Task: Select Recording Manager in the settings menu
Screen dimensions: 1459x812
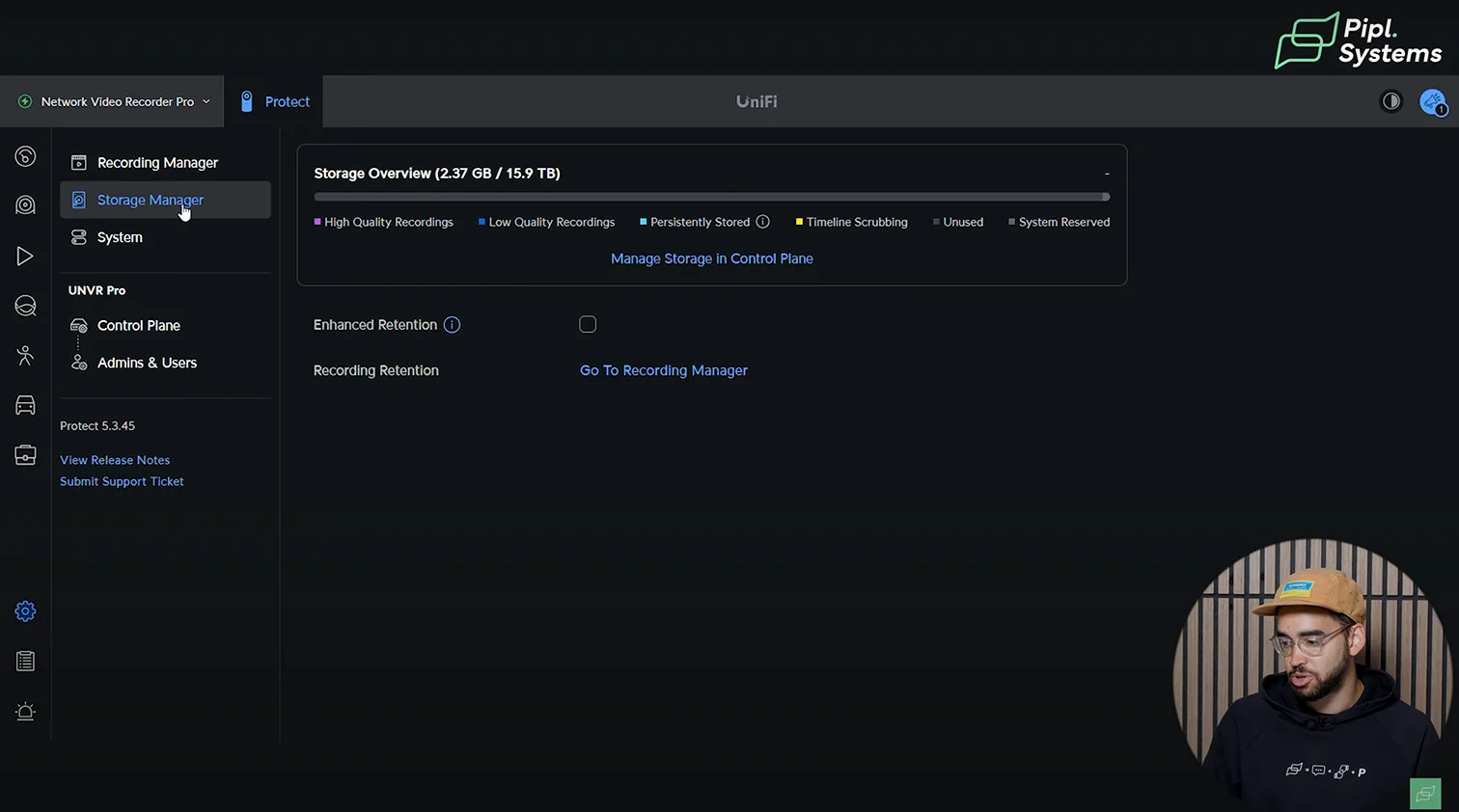Action: pos(165,163)
